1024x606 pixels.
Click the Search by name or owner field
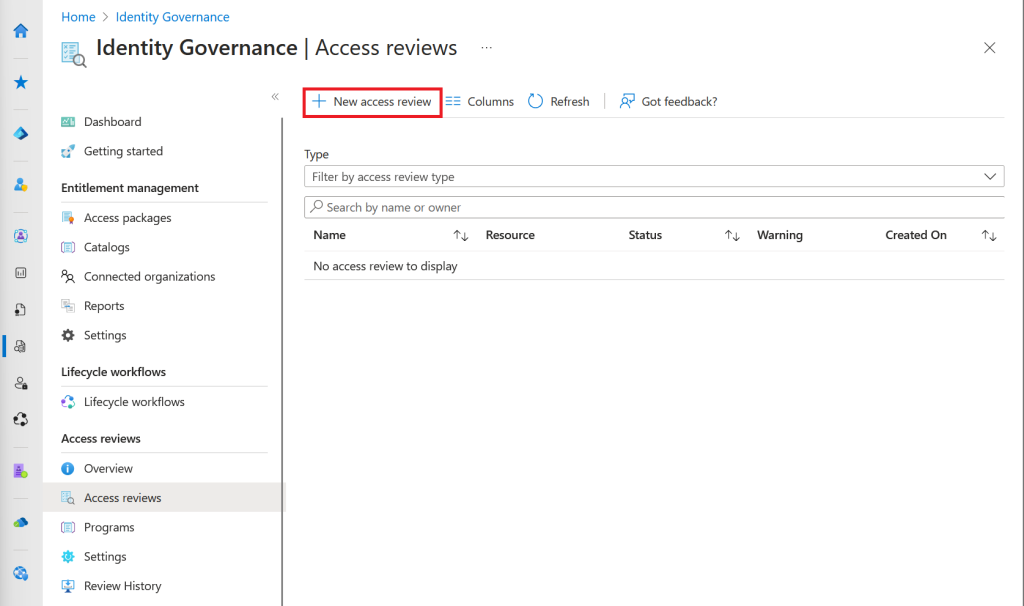(654, 207)
